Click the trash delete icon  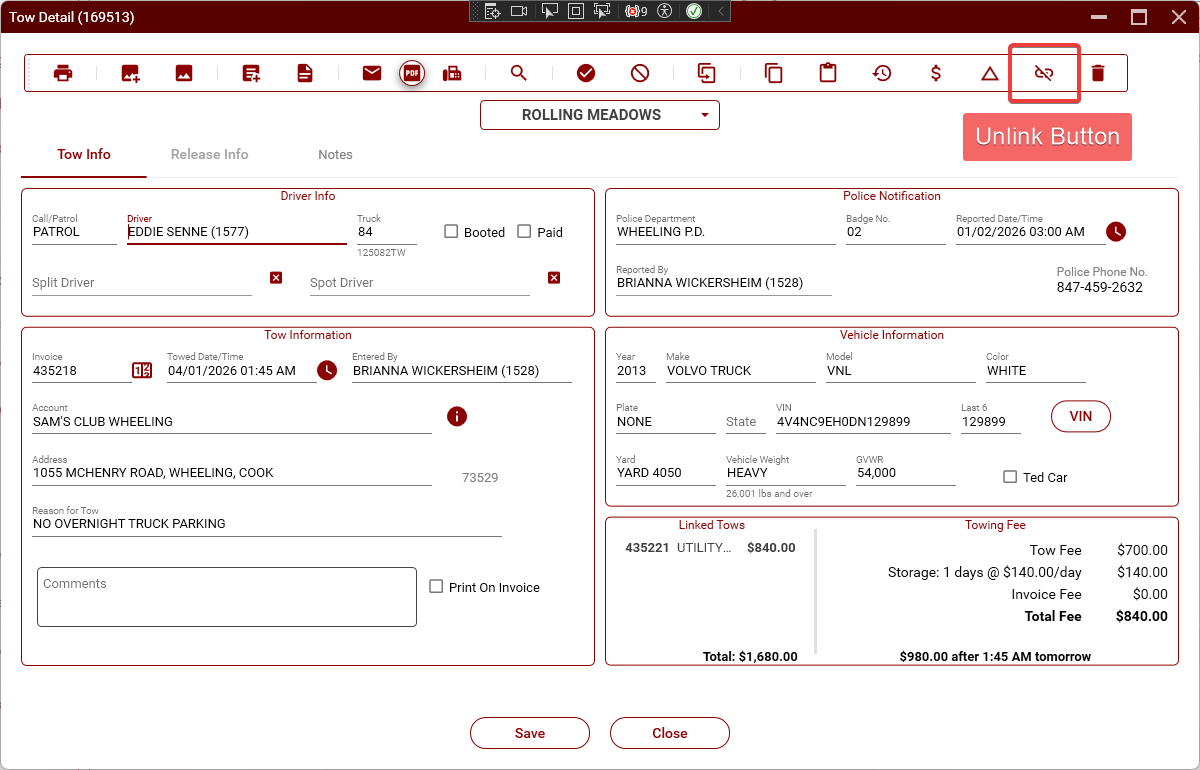1098,73
